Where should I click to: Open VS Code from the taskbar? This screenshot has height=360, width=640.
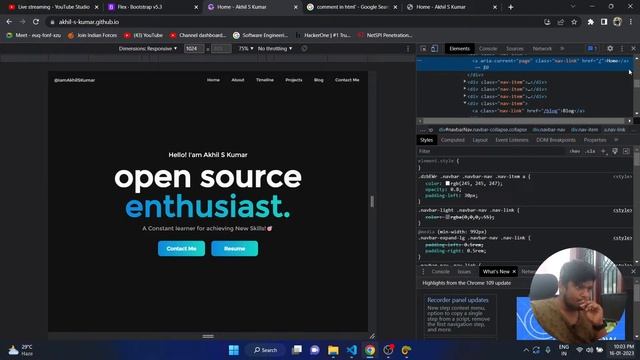[352, 350]
